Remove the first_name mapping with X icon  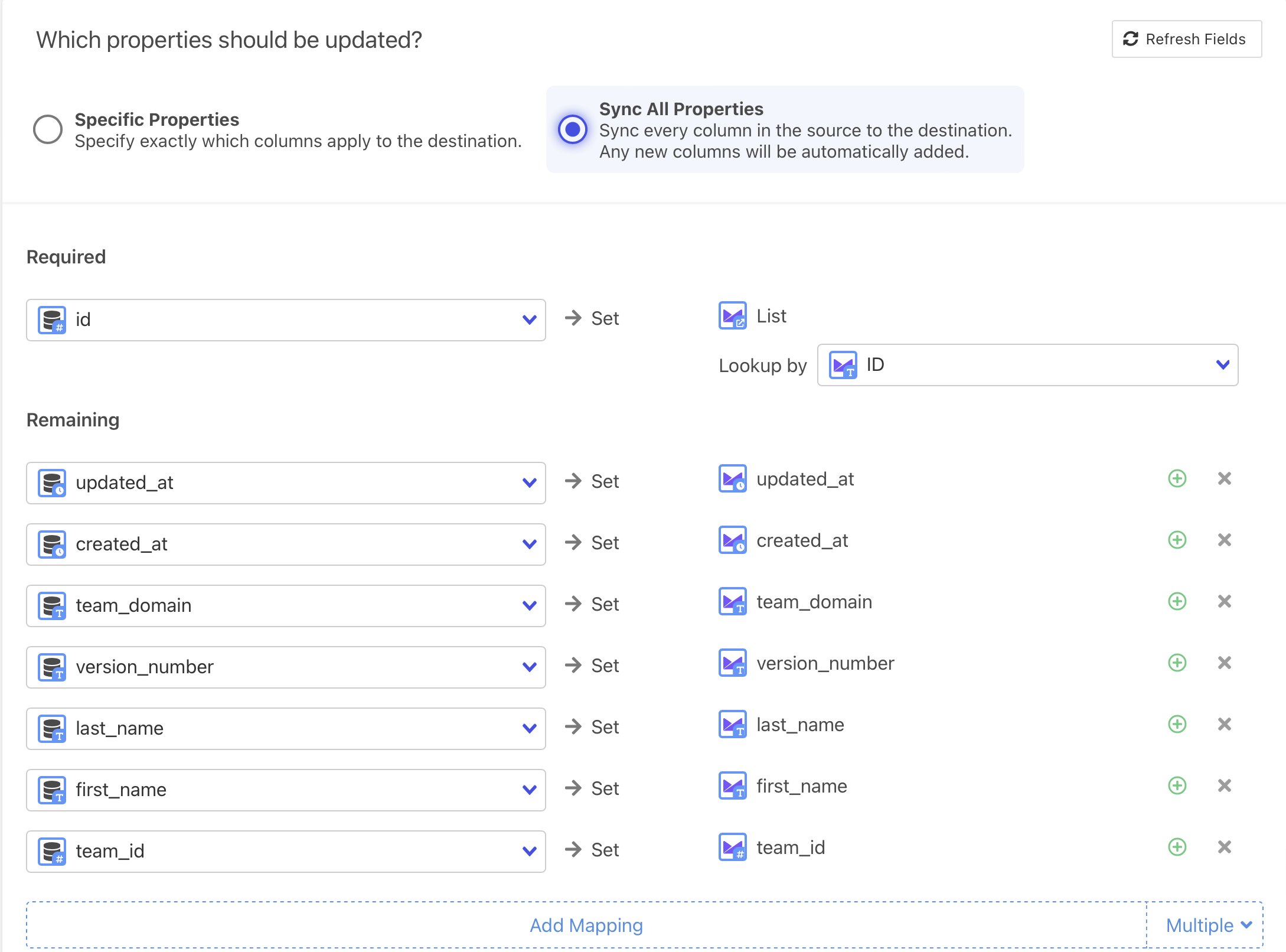click(x=1224, y=785)
